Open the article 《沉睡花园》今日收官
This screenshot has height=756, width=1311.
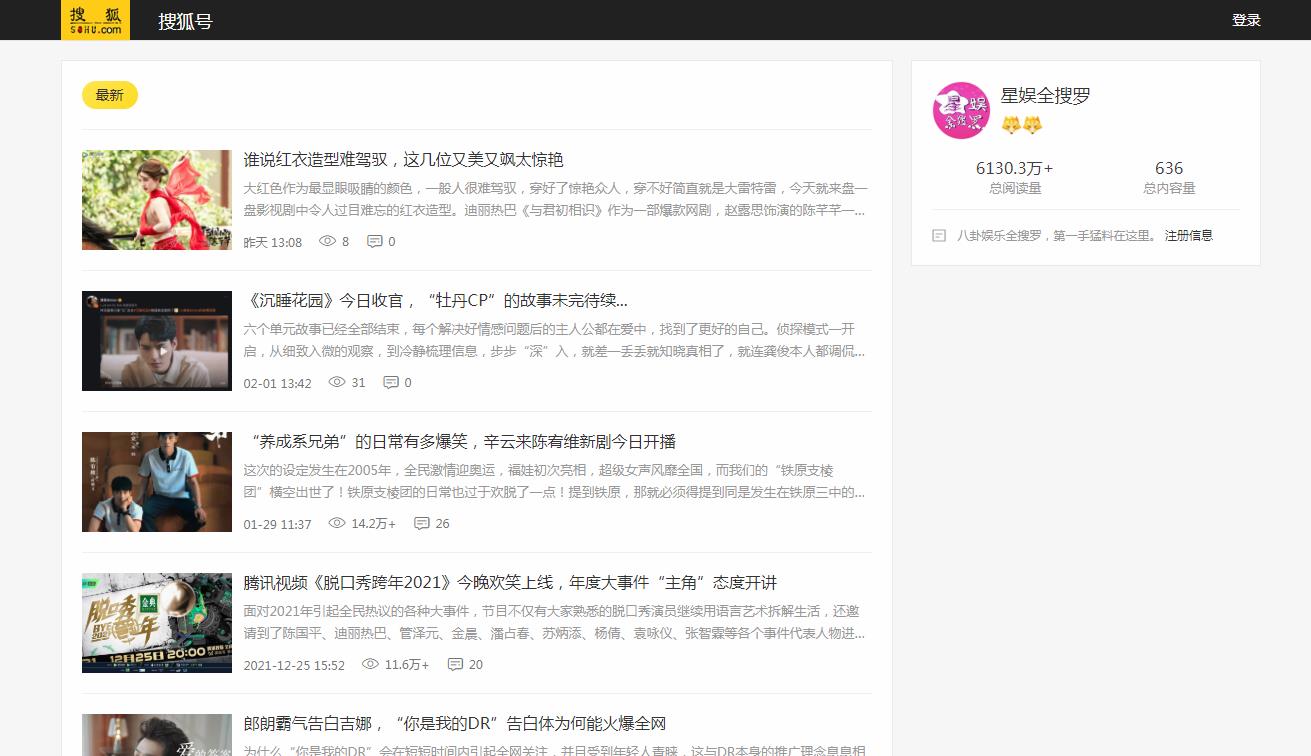point(436,301)
